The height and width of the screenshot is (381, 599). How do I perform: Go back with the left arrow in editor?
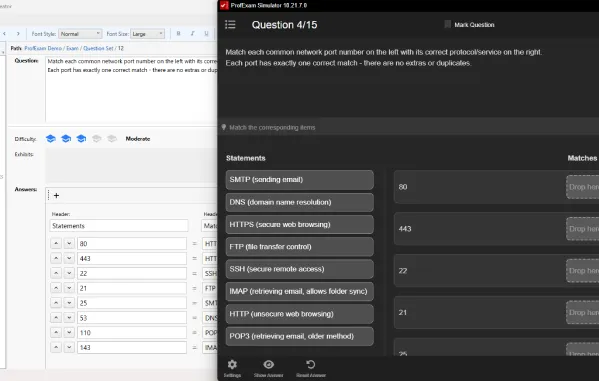4,34
